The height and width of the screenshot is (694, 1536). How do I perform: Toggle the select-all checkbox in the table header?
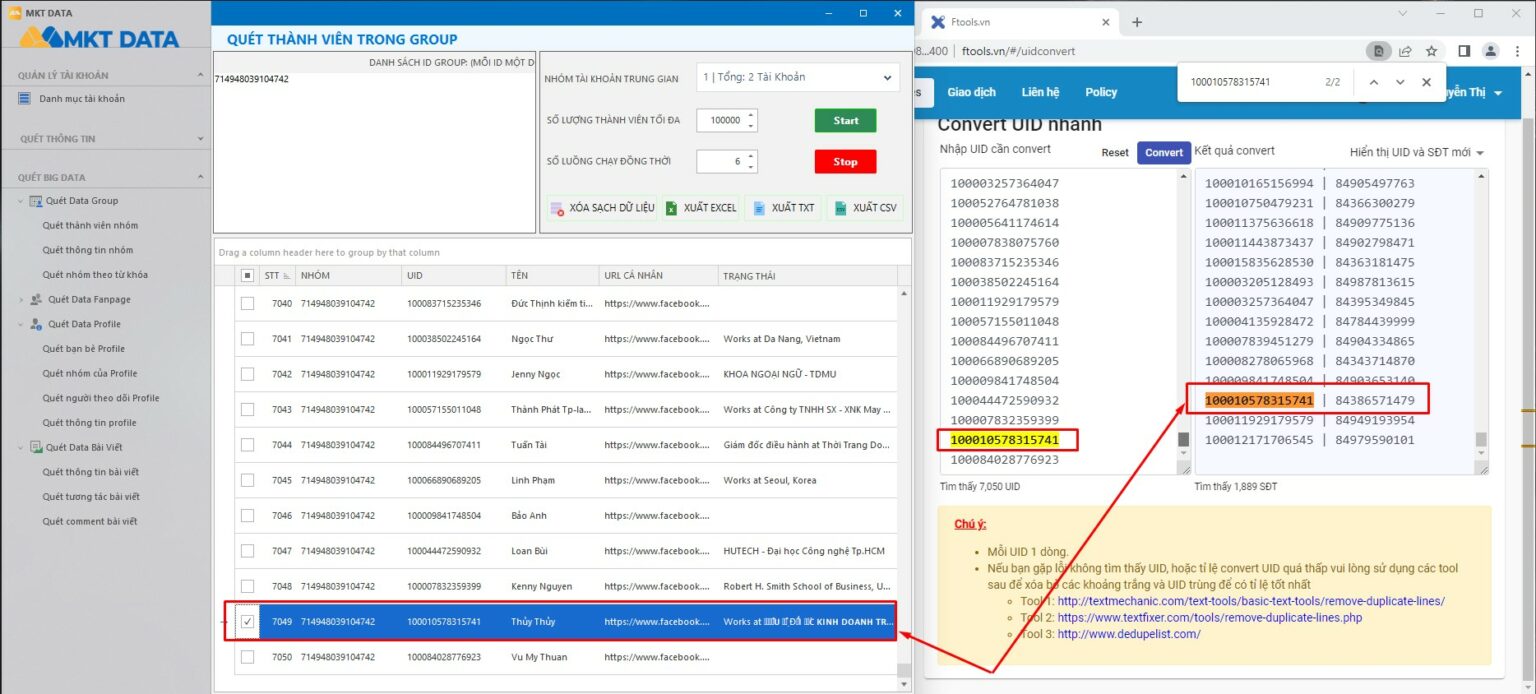[245, 275]
